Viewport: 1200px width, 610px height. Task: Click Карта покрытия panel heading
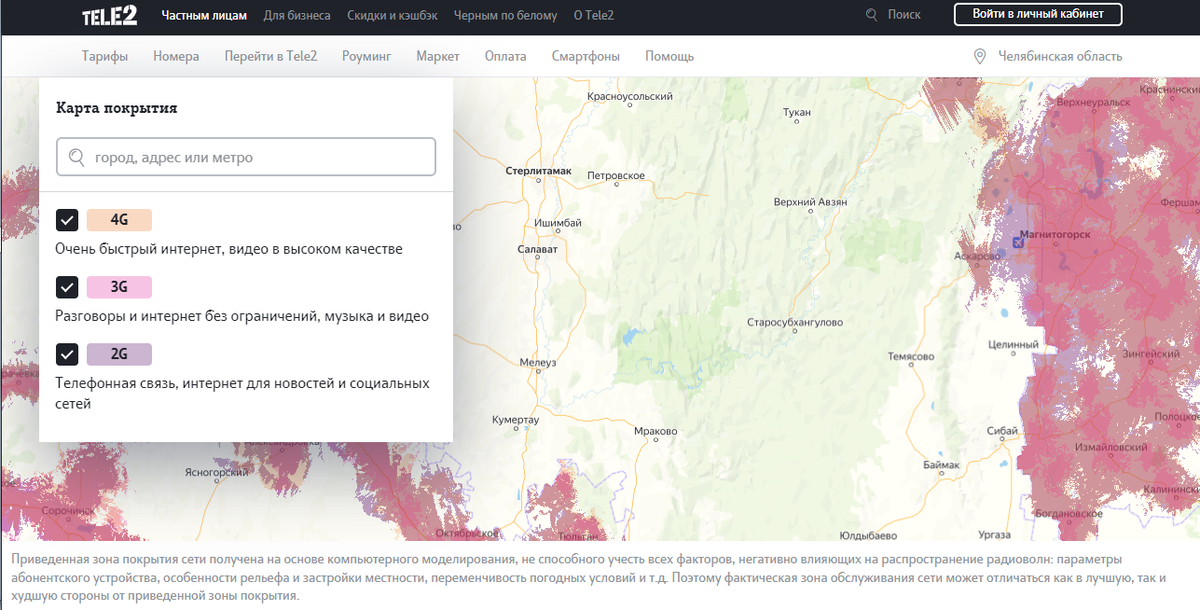[x=117, y=108]
